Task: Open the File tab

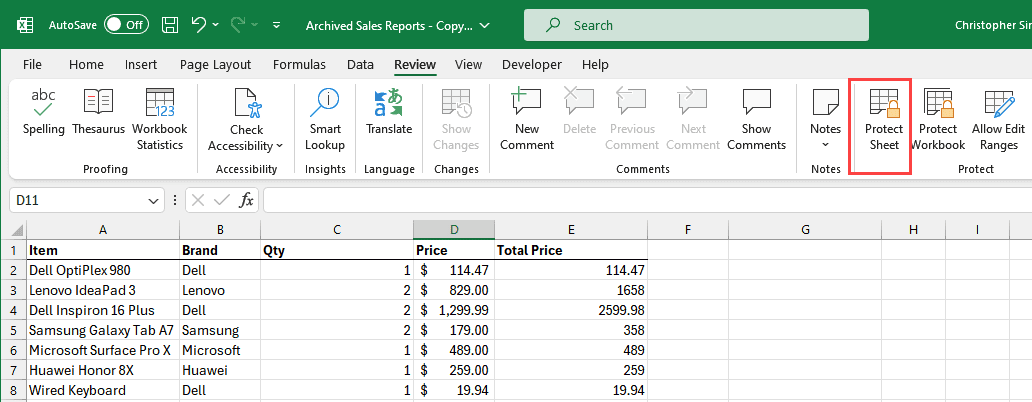Action: [32, 64]
